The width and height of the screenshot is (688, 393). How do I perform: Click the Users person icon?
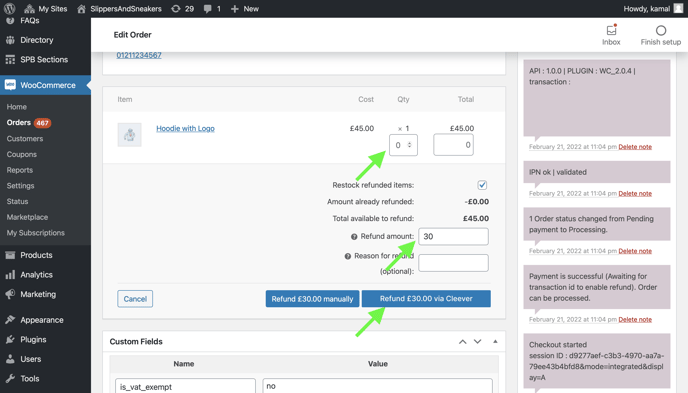10,359
